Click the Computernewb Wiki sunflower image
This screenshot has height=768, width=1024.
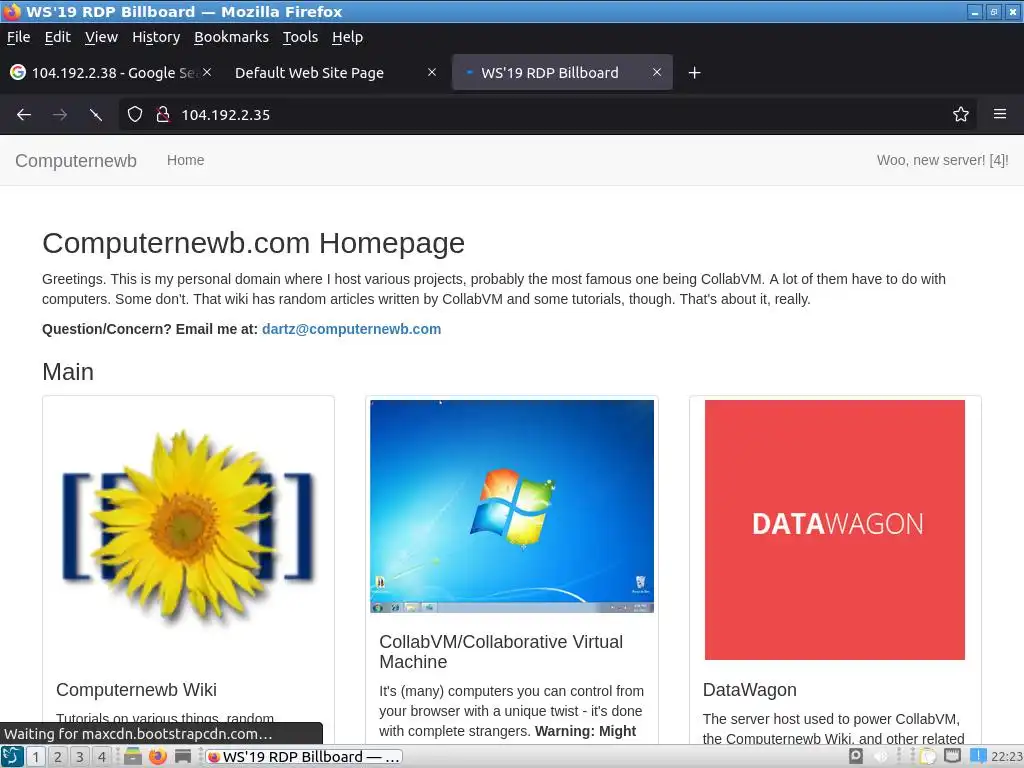(188, 526)
